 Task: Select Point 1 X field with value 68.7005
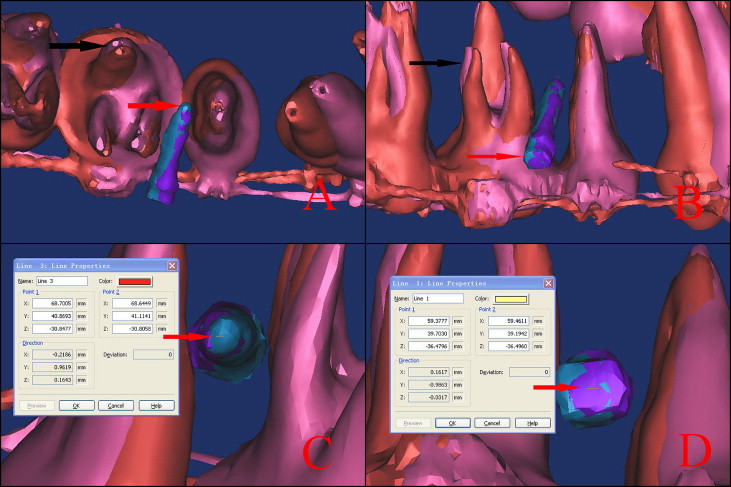[x=50, y=301]
